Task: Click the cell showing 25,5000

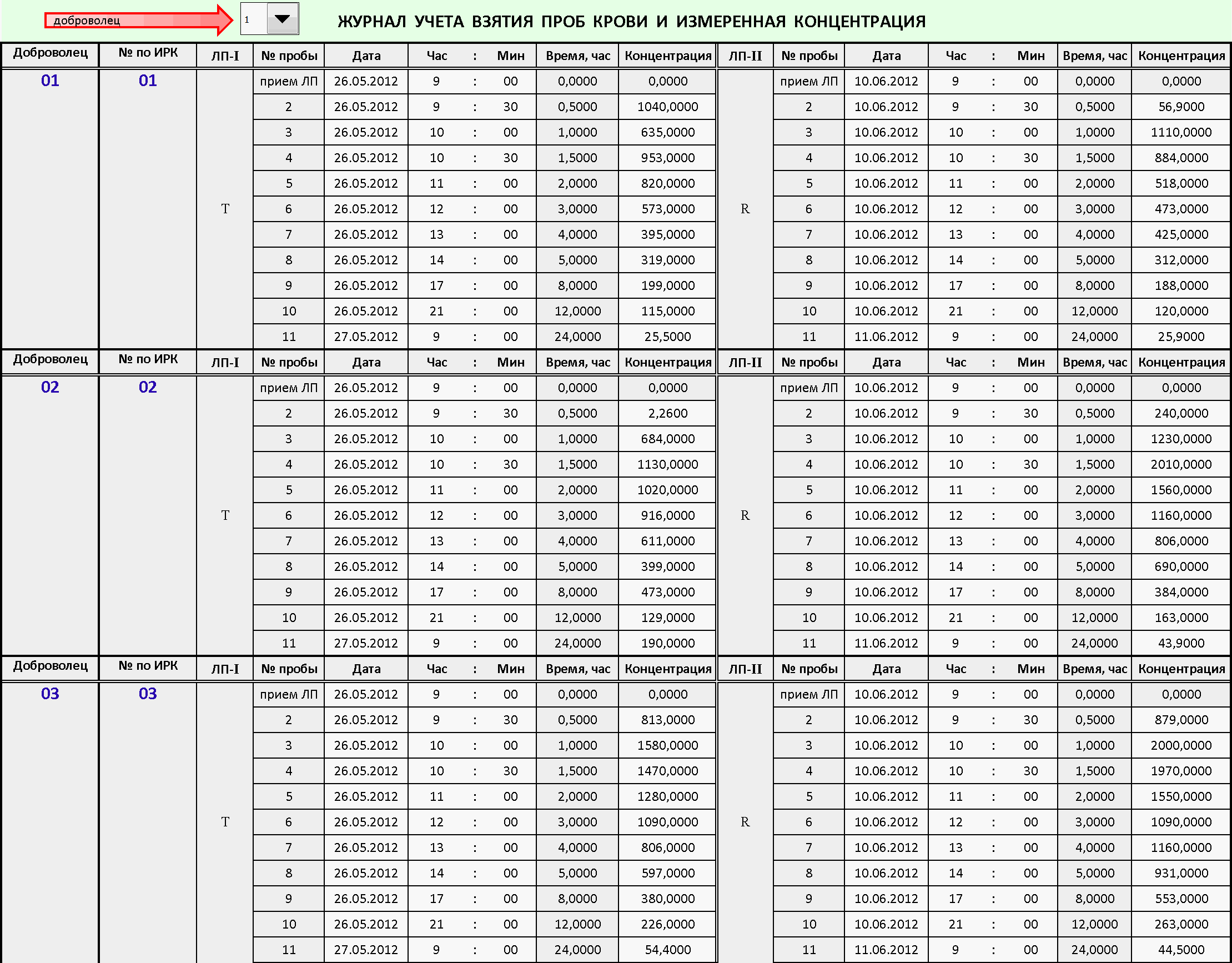Action: [667, 337]
